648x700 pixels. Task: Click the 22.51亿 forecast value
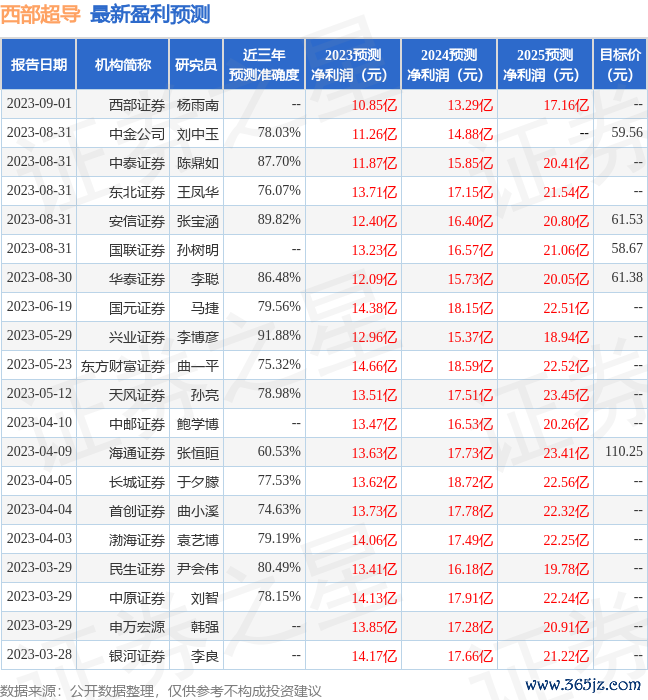(566, 308)
